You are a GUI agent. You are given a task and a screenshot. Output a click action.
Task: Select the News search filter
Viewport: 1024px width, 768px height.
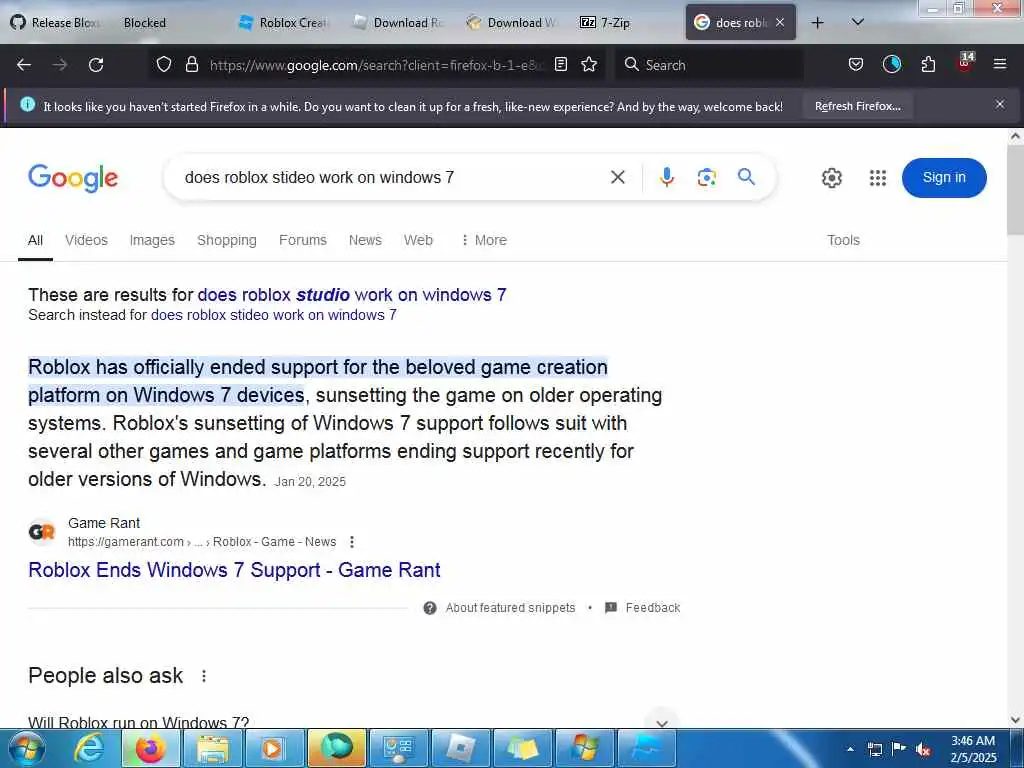[365, 240]
